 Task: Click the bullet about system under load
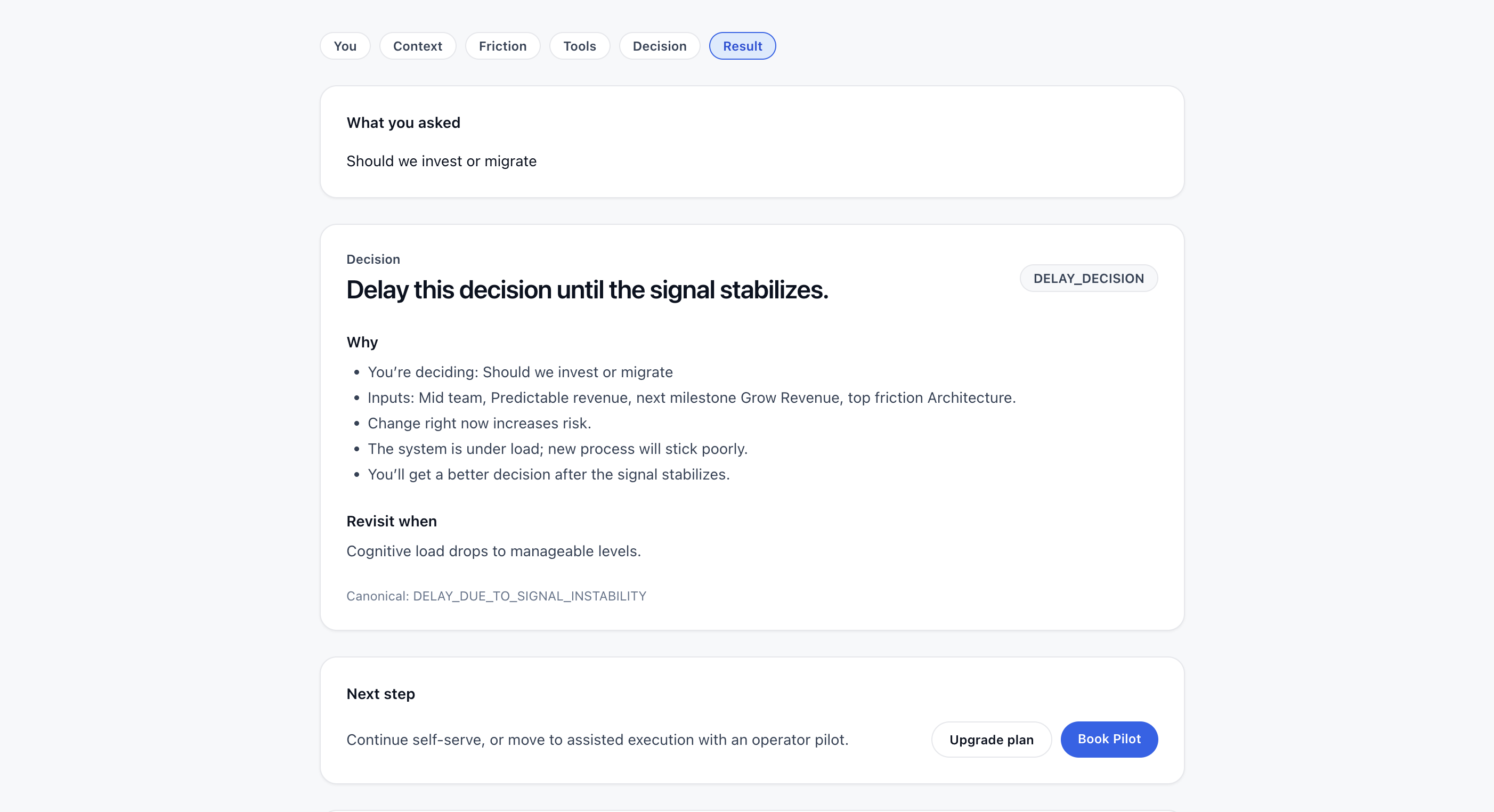click(x=557, y=448)
